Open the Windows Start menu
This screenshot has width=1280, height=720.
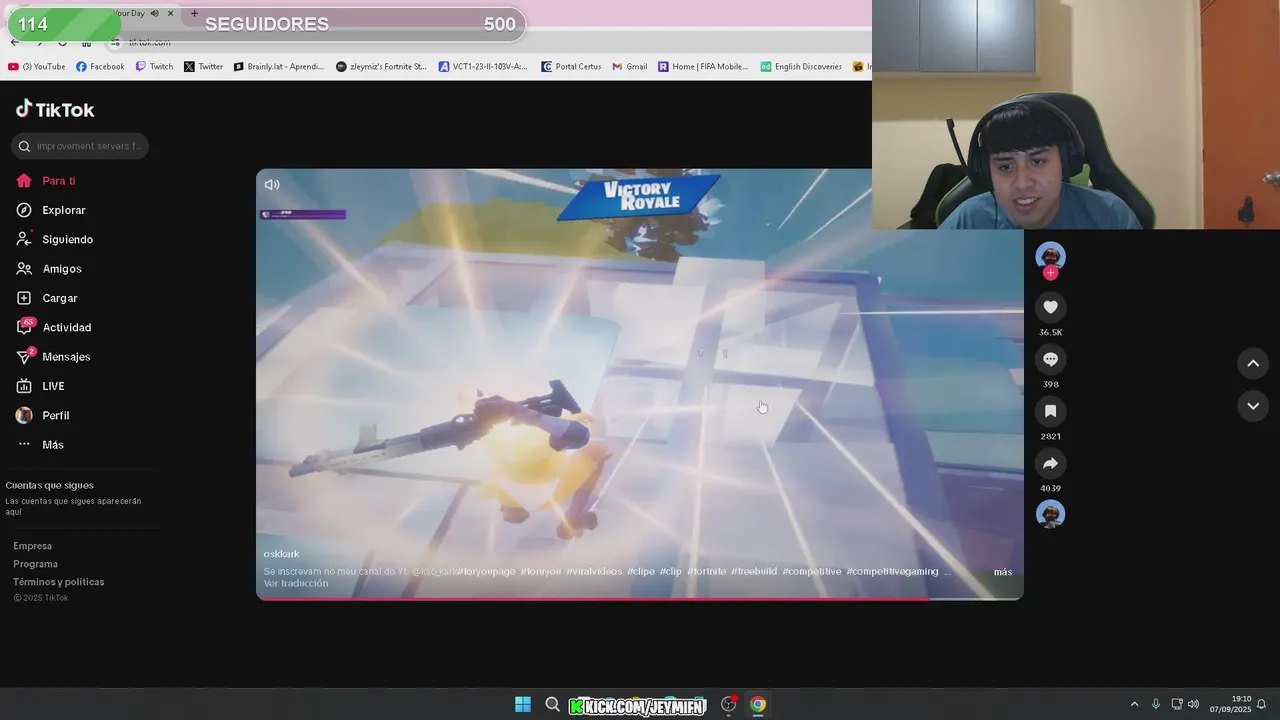(x=522, y=705)
